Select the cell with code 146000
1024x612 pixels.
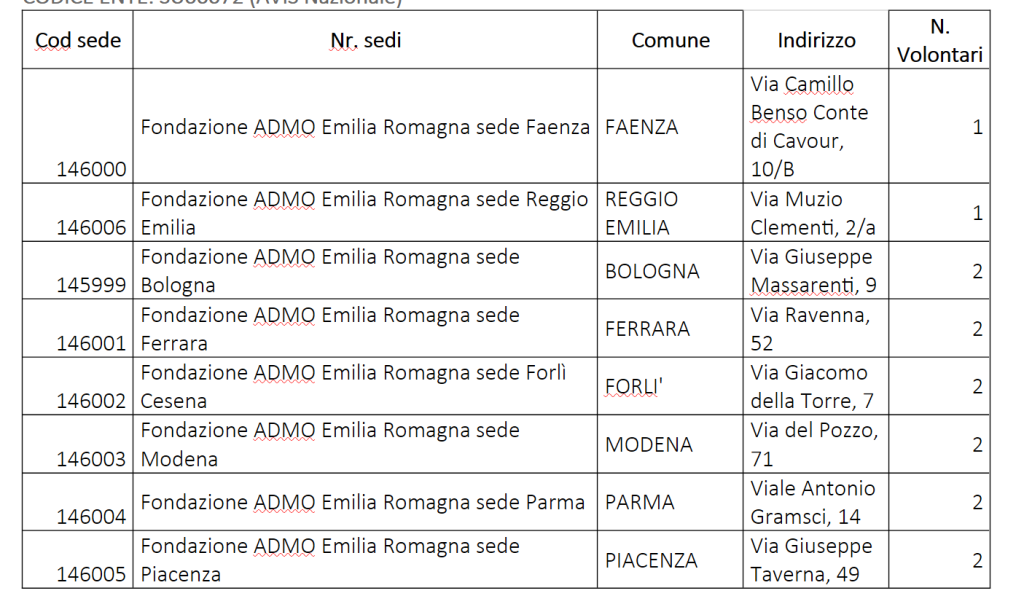pos(91,170)
